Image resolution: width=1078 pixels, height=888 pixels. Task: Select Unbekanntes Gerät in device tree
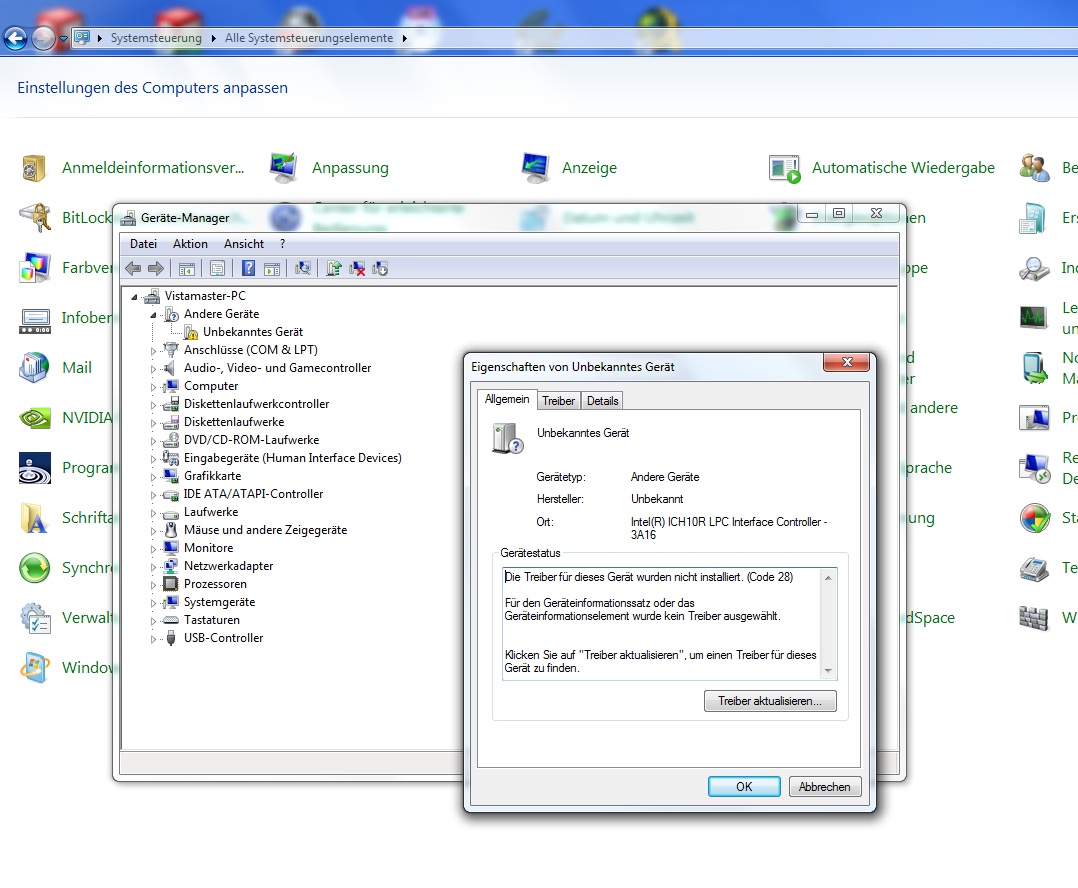point(252,332)
